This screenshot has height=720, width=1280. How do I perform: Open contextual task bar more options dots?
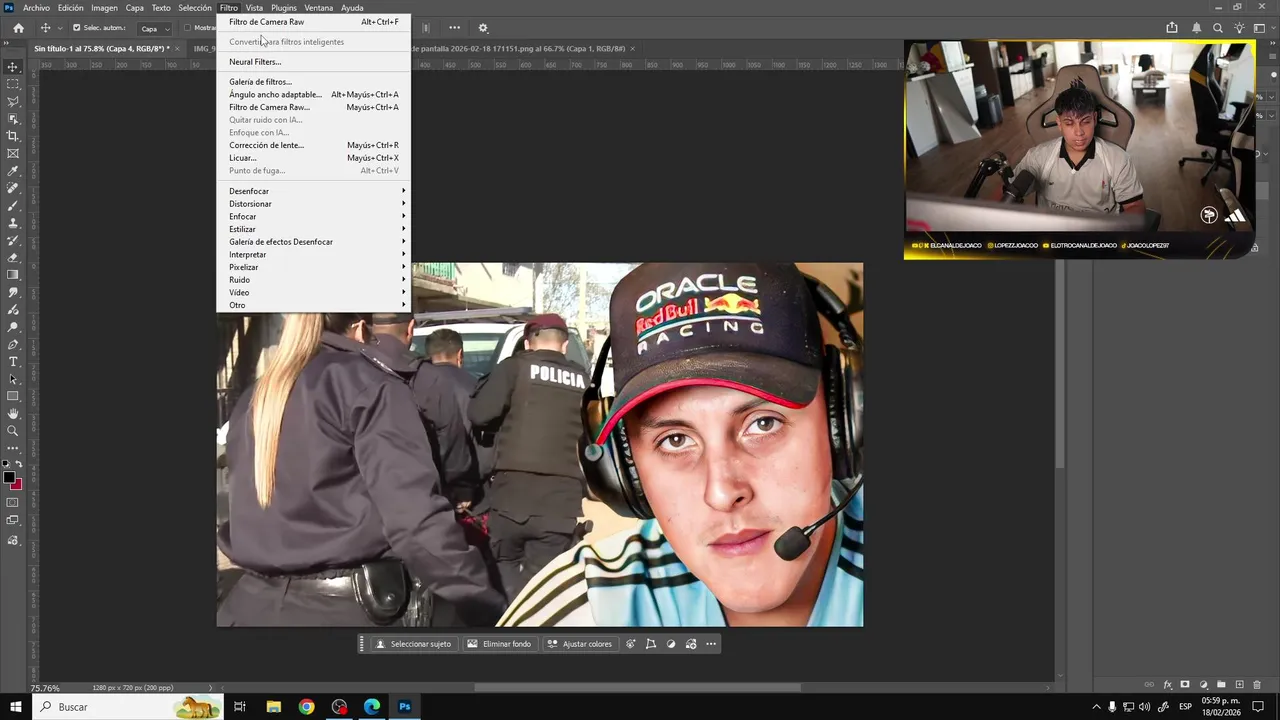711,644
